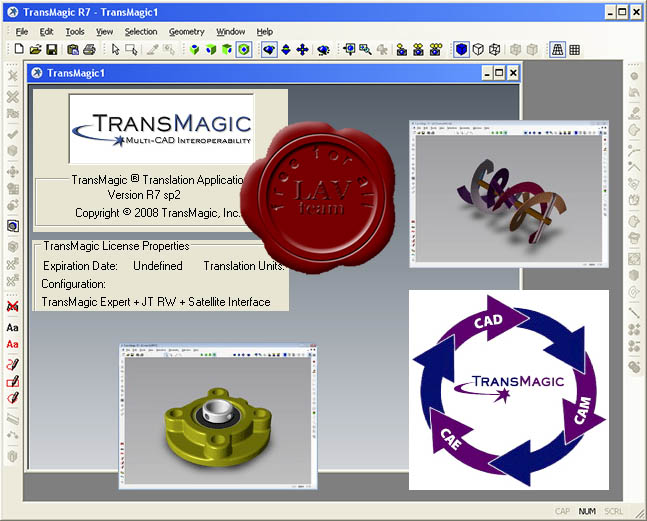Viewport: 647px width, 521px height.
Task: Click the clipboard paste toolbar icon
Action: click(73, 50)
